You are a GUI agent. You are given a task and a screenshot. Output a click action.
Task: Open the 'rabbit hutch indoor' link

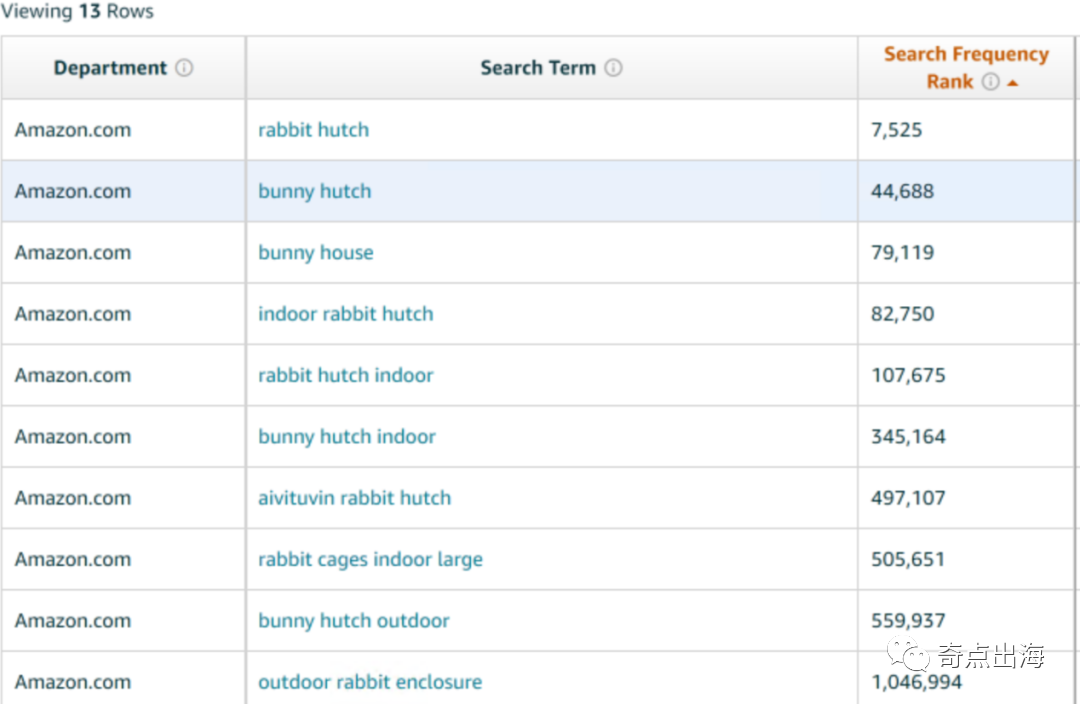pyautogui.click(x=345, y=376)
